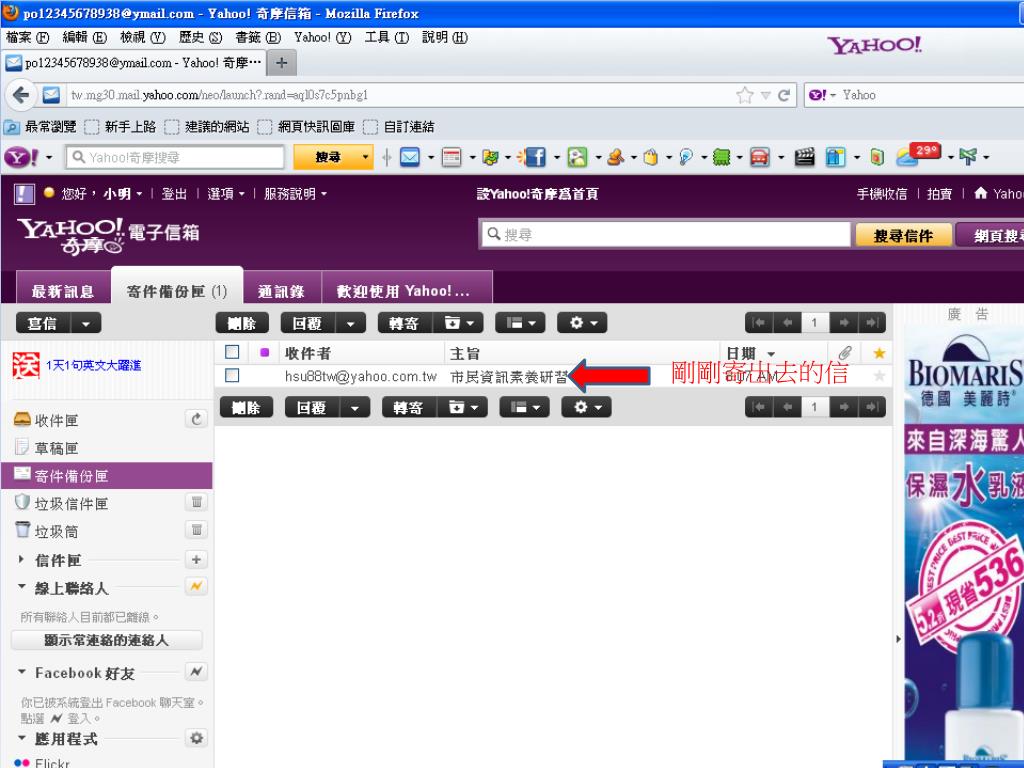Open the Yahoo toolbar calendar icon
Viewport: 1024px width, 768px height.
click(x=451, y=157)
